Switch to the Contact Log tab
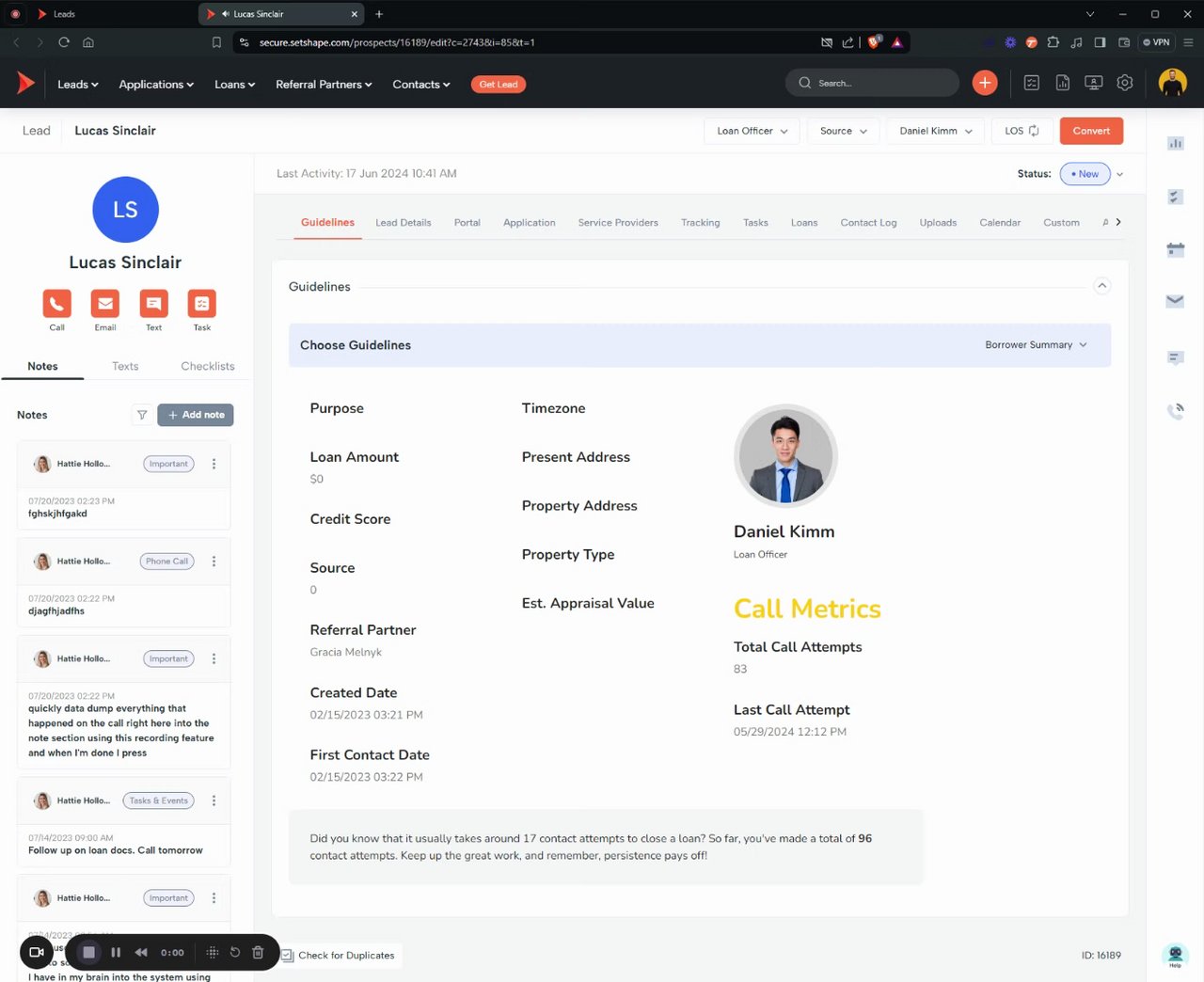The image size is (1204, 982). 868,223
